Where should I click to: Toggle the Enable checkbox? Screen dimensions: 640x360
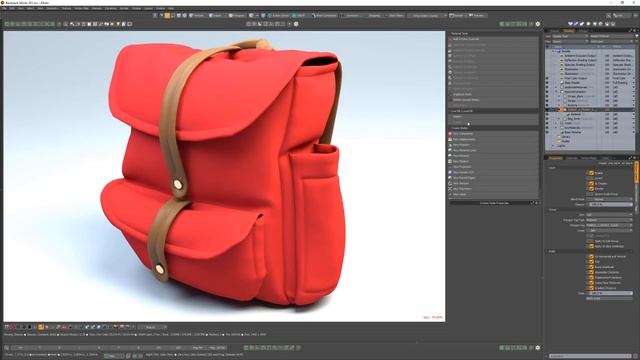coord(591,173)
